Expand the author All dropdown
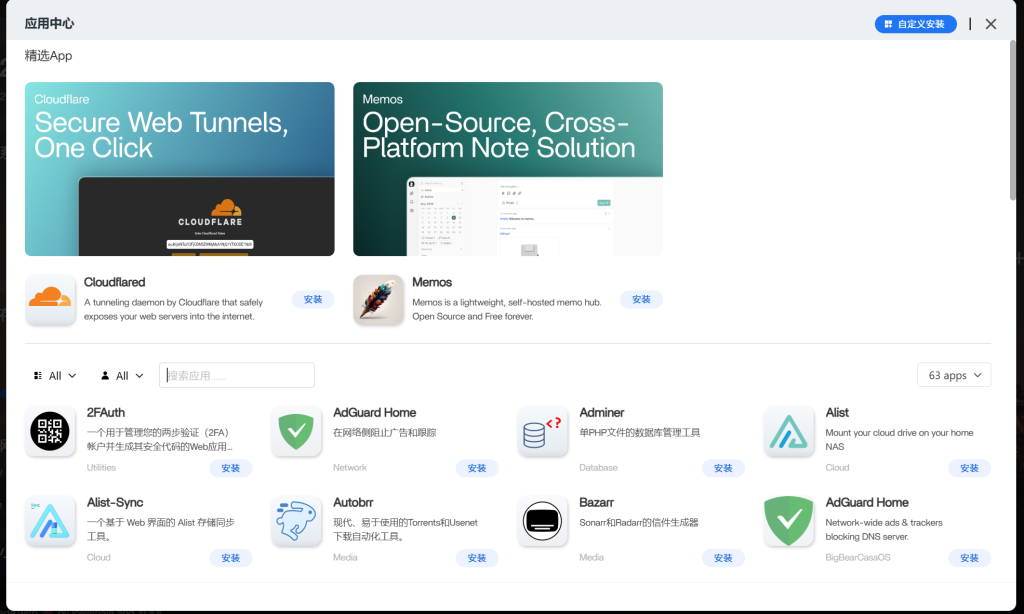The height and width of the screenshot is (614, 1024). pos(122,376)
